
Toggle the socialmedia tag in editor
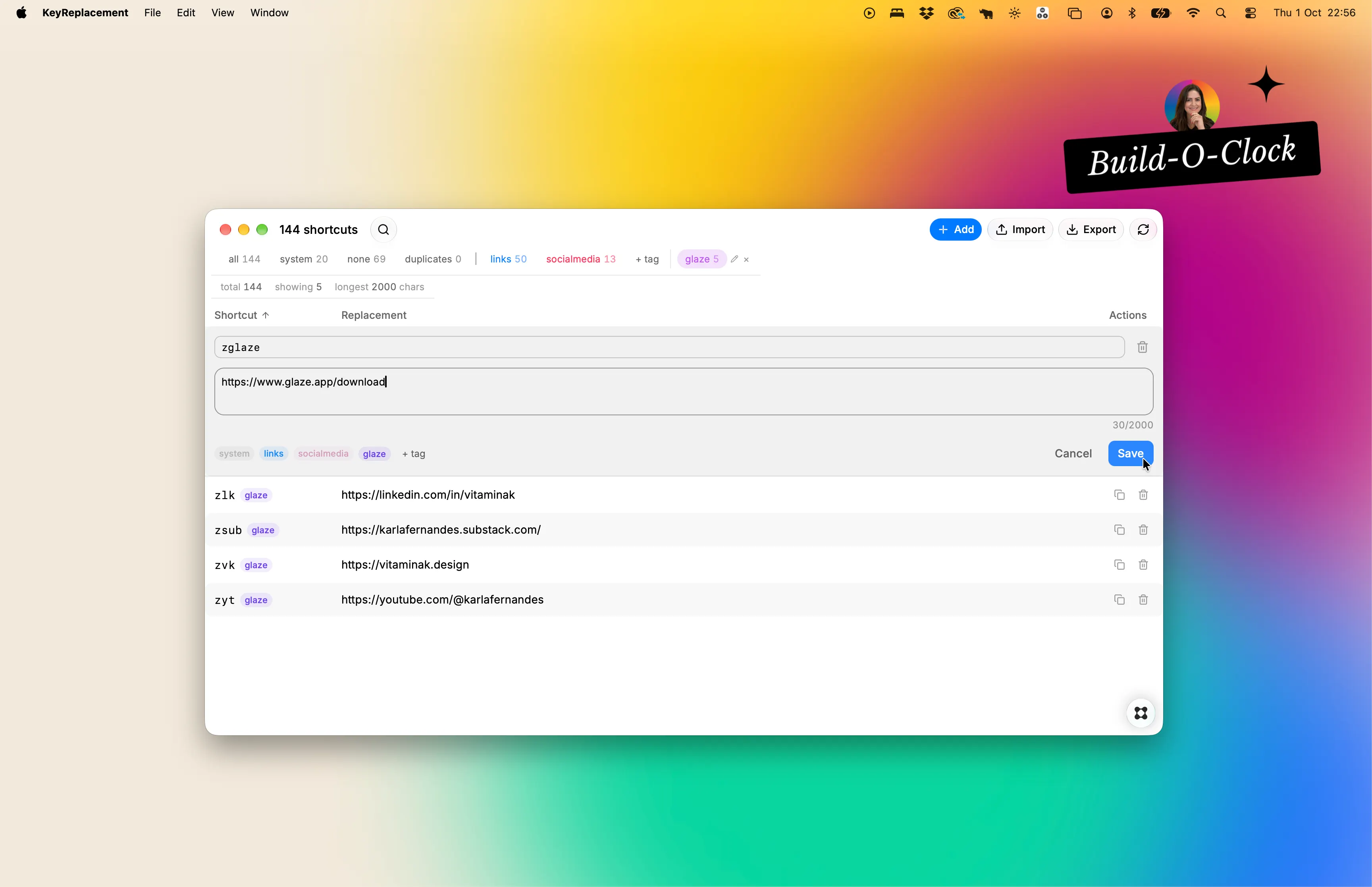323,454
